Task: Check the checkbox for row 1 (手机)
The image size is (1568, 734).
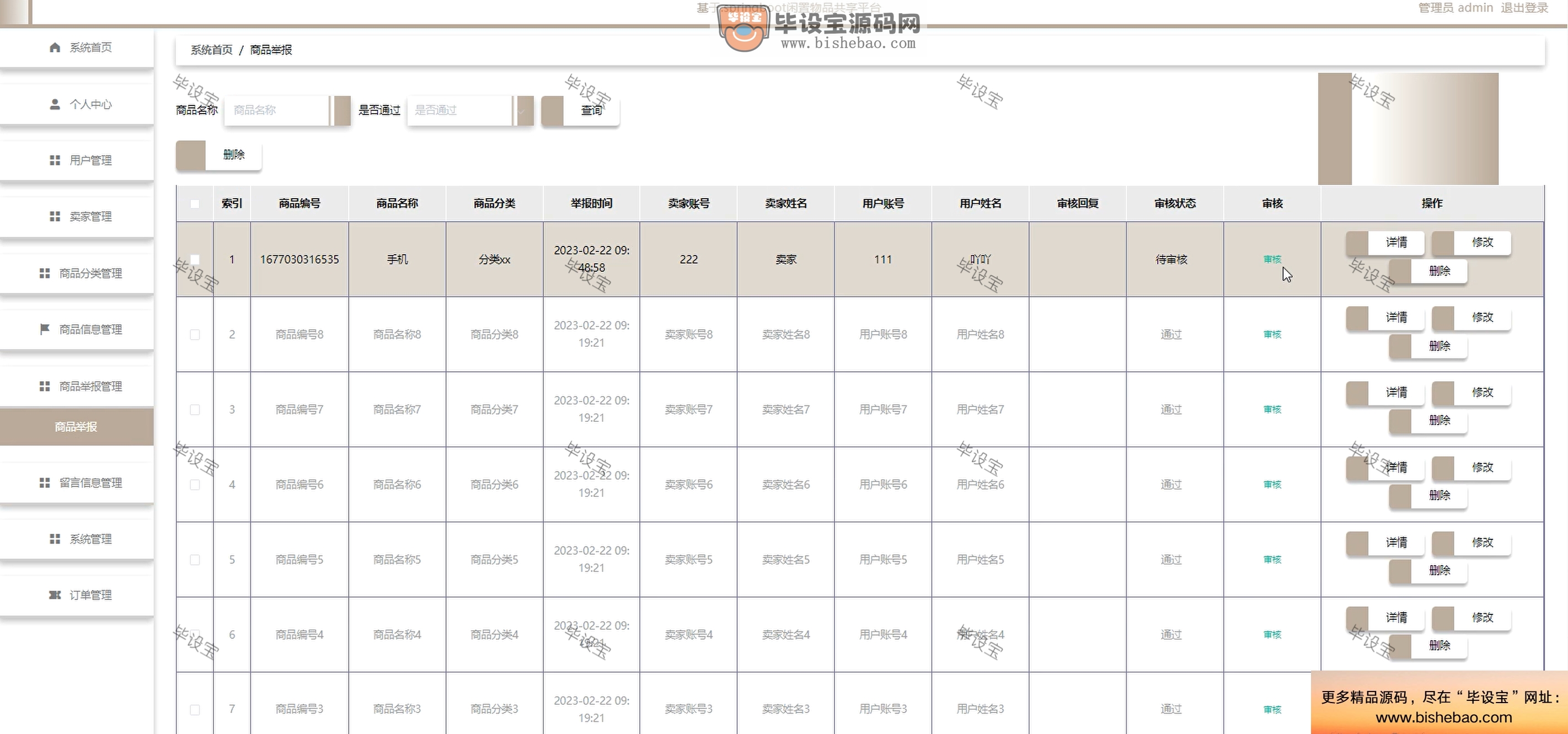Action: [195, 259]
